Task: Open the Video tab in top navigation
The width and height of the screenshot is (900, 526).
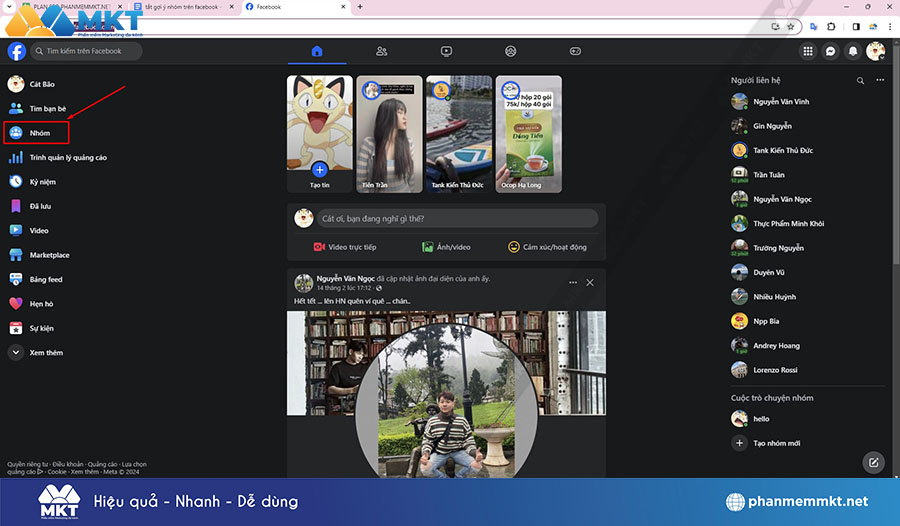Action: 446,51
